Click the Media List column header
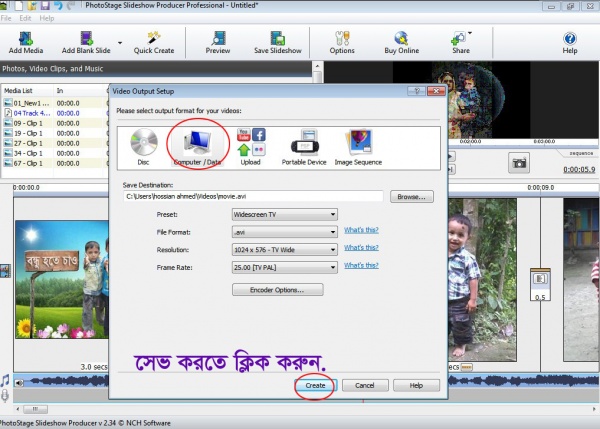 27,91
